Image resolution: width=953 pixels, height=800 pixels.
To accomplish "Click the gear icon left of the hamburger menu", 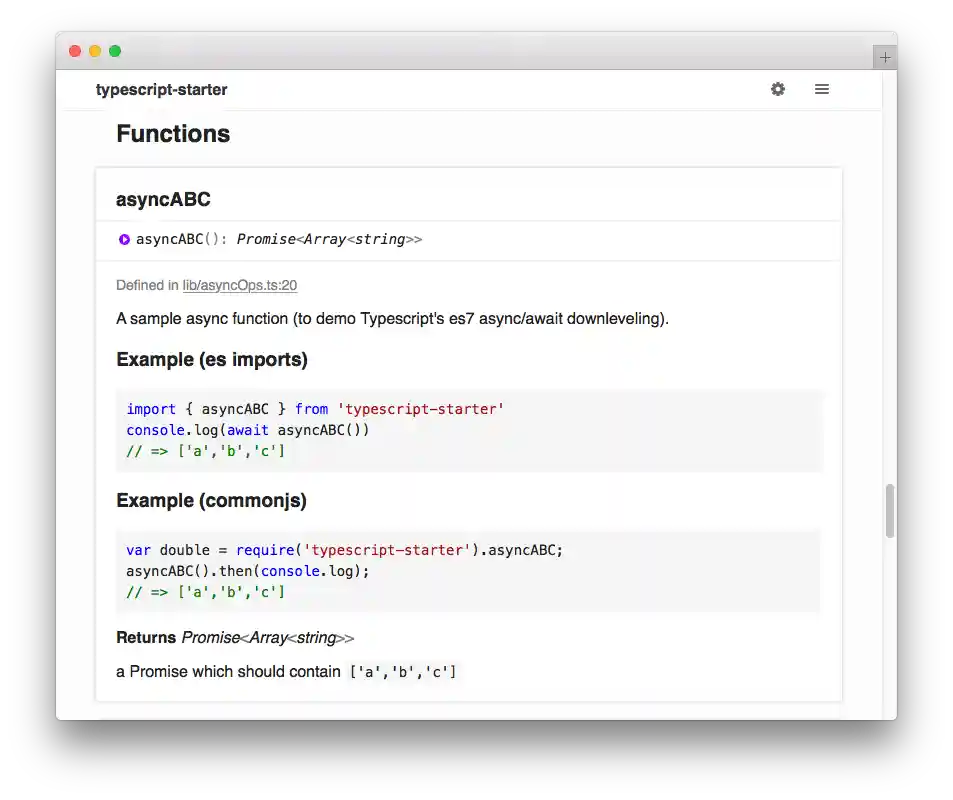I will (778, 89).
